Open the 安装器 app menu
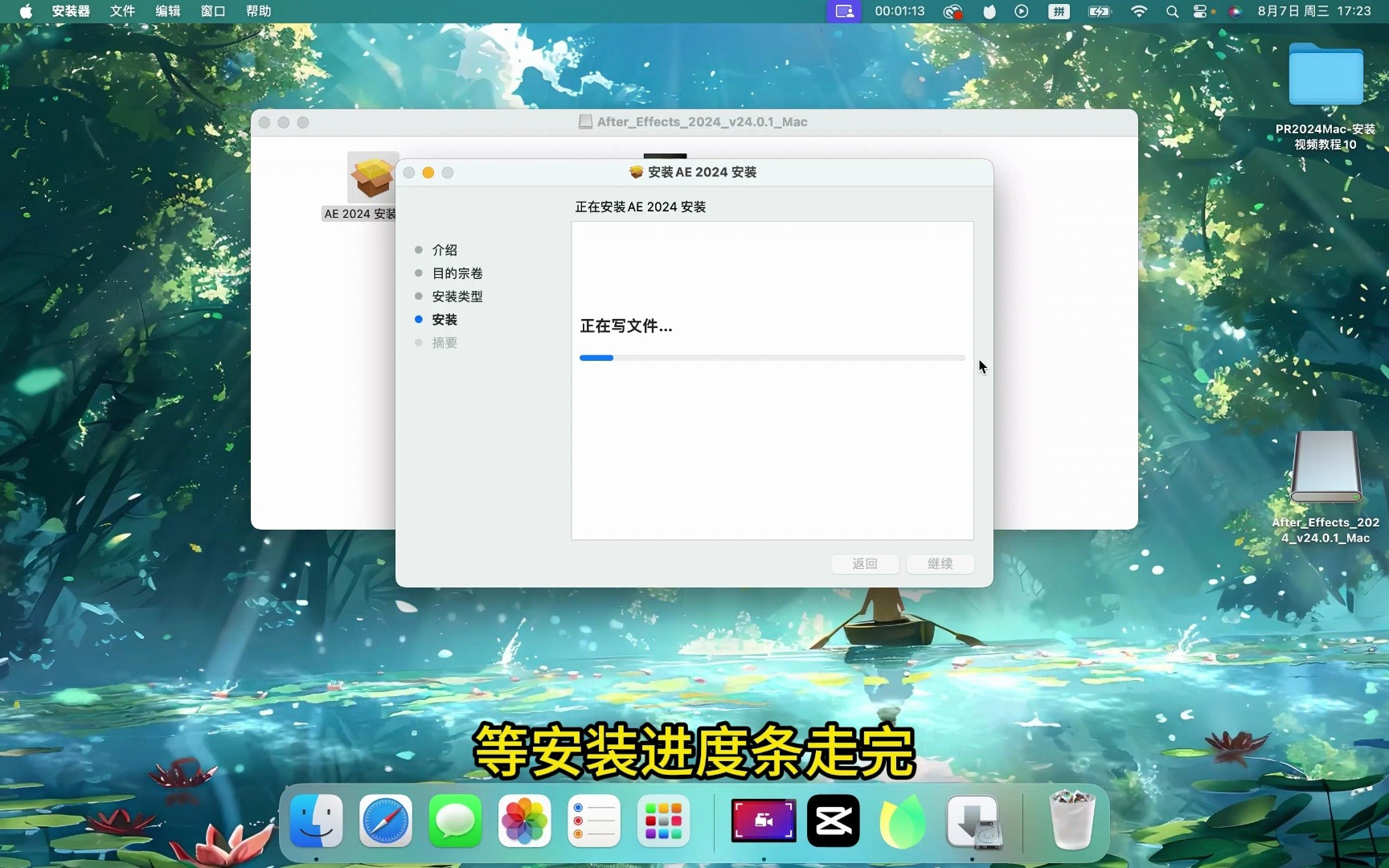This screenshot has height=868, width=1389. tap(71, 11)
